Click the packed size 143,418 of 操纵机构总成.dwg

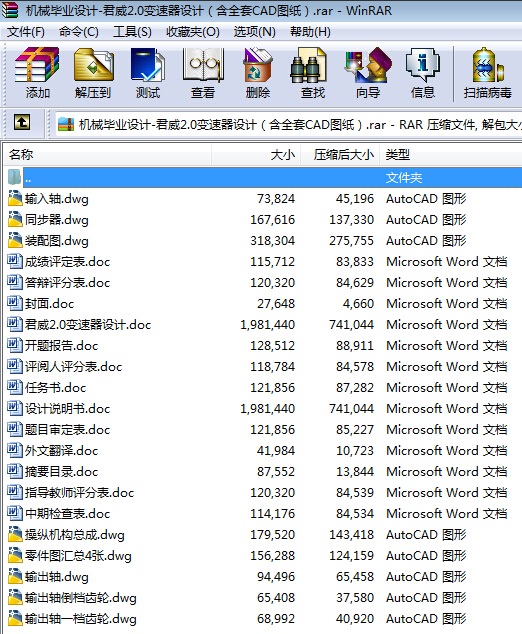tap(351, 535)
